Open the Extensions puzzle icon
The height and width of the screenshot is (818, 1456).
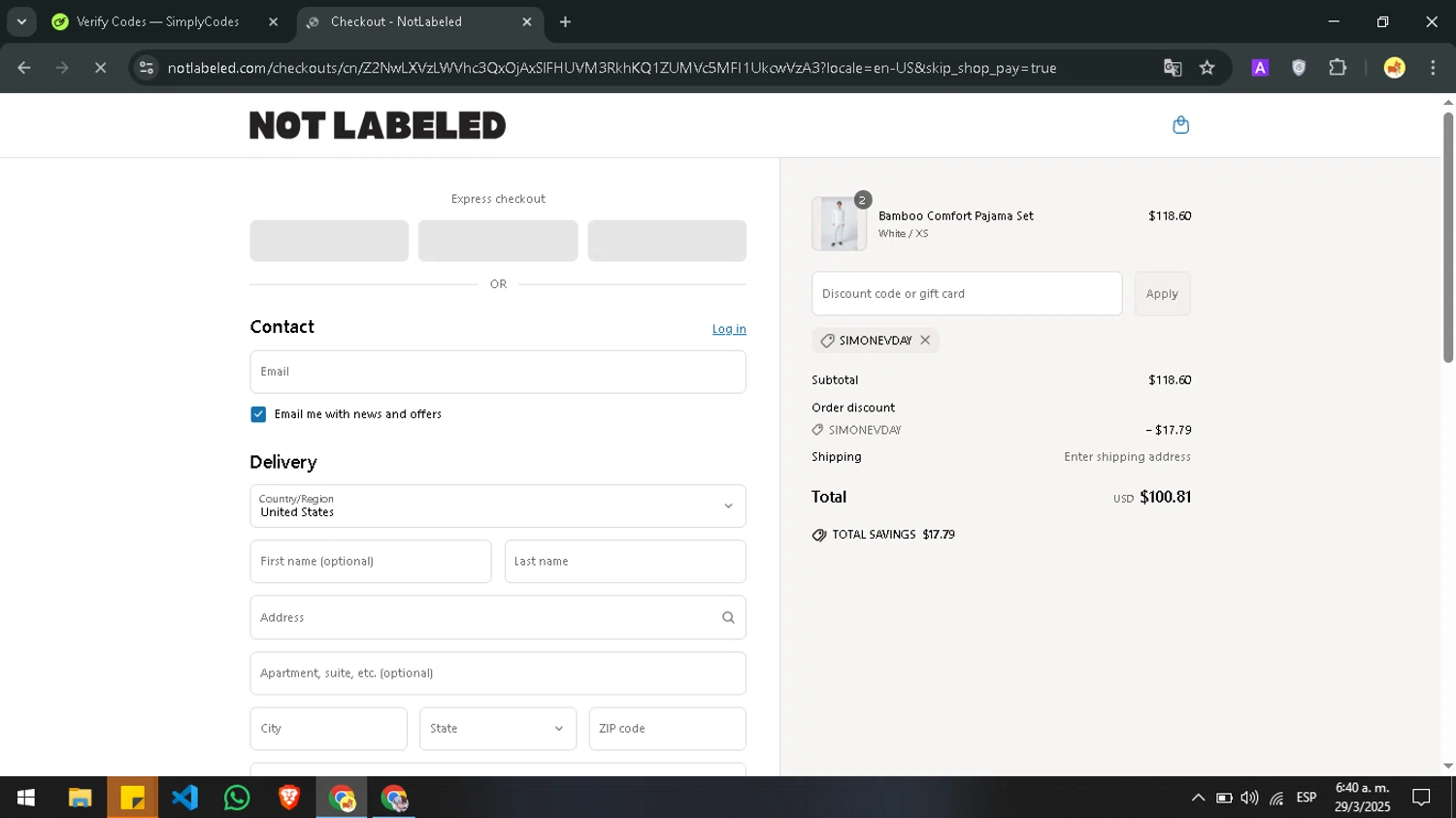pyautogui.click(x=1338, y=68)
